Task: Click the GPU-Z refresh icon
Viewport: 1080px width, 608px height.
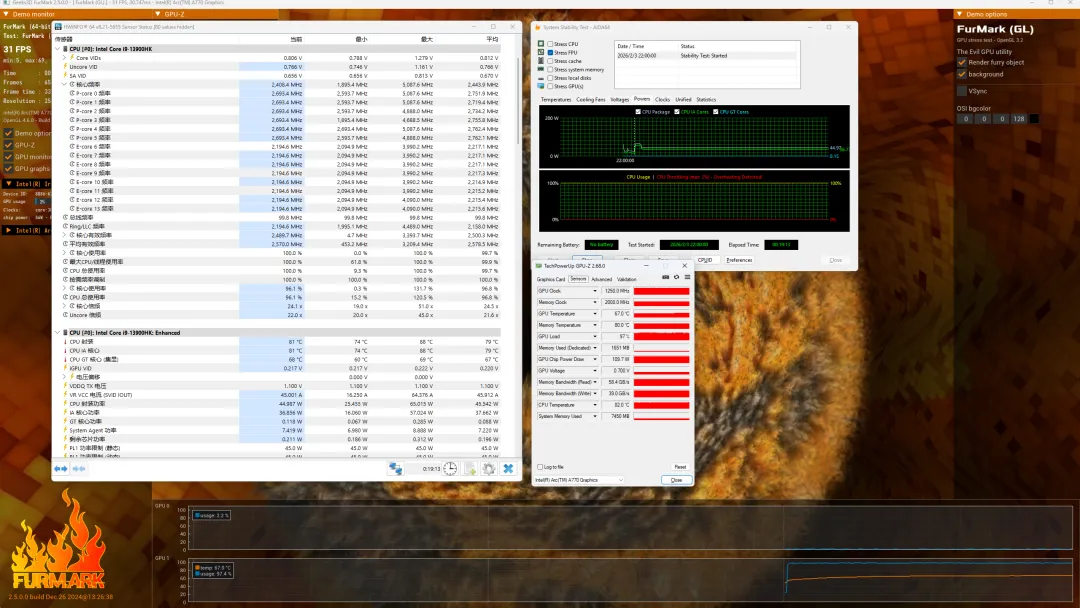Action: [x=676, y=277]
